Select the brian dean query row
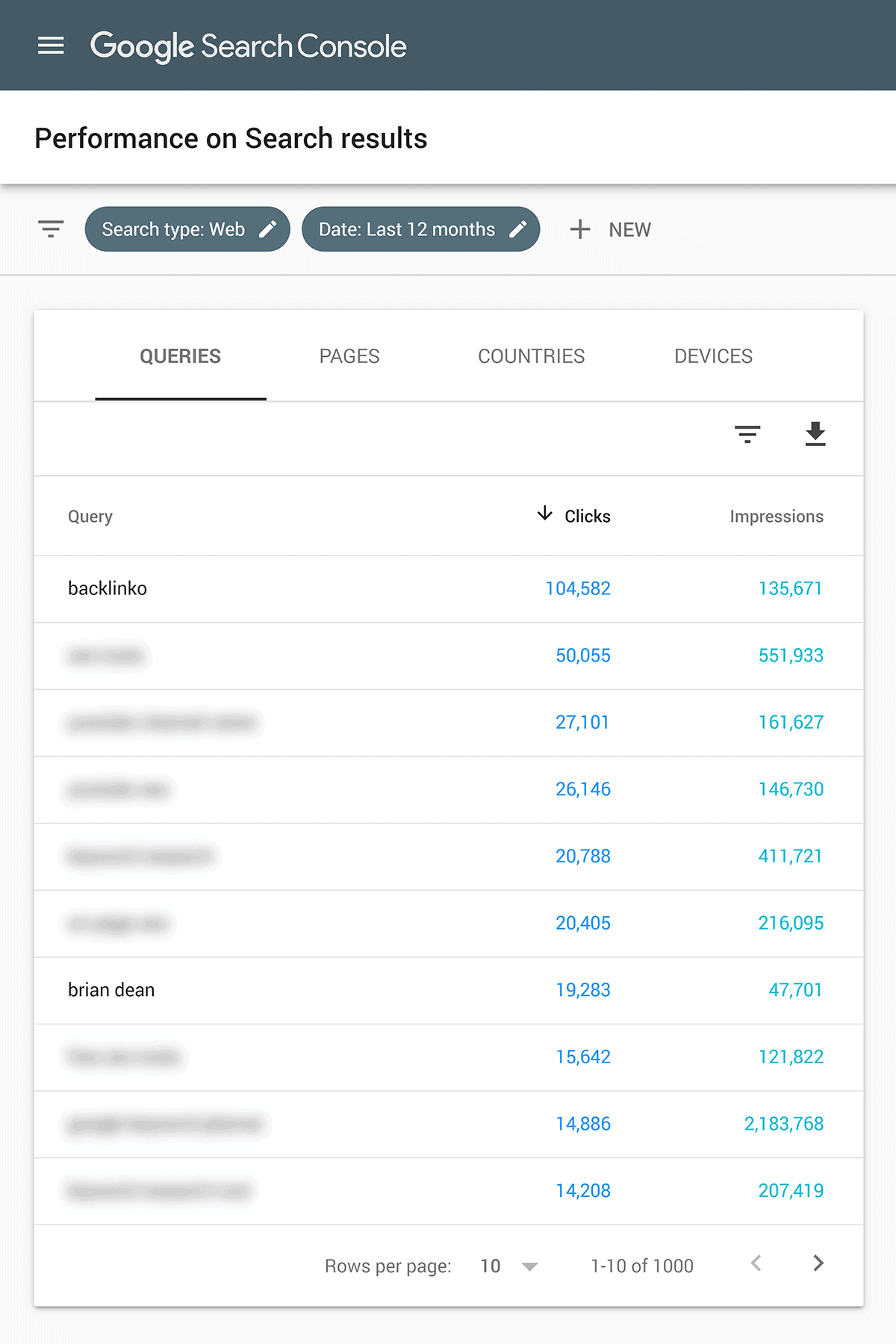This screenshot has width=896, height=1344. pyautogui.click(x=449, y=990)
